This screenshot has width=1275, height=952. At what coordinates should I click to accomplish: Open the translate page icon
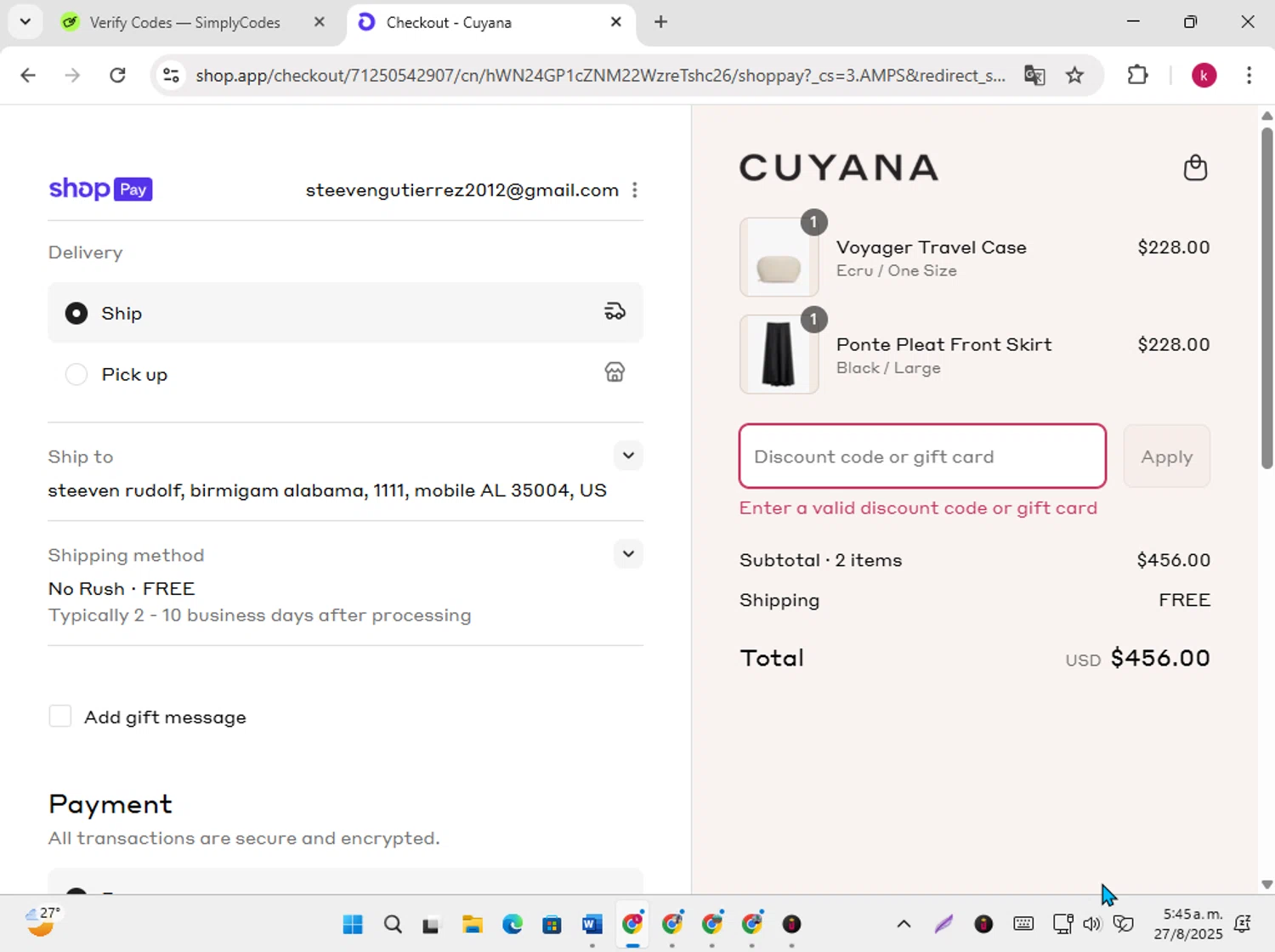coord(1034,75)
